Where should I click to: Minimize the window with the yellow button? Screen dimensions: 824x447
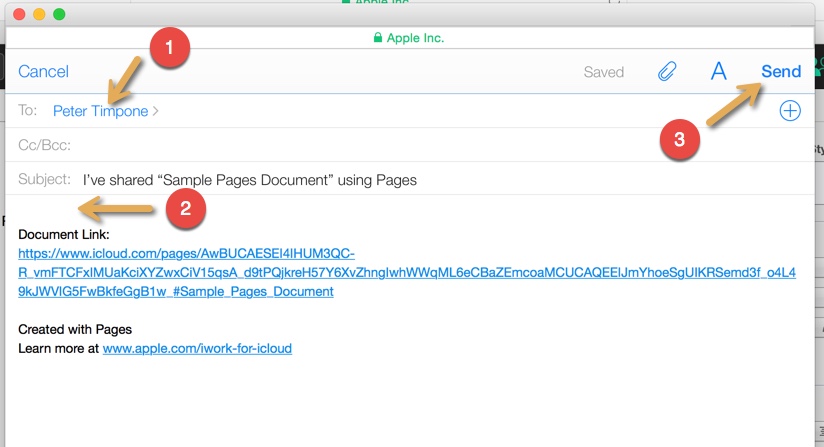tap(39, 14)
